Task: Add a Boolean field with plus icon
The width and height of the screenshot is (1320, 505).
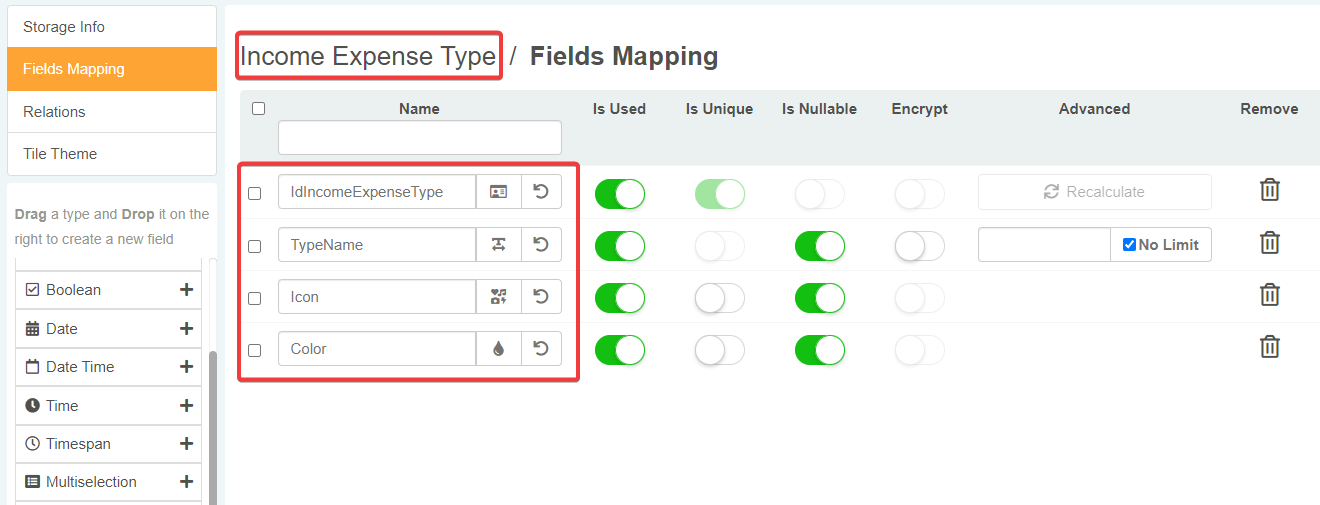Action: (186, 290)
